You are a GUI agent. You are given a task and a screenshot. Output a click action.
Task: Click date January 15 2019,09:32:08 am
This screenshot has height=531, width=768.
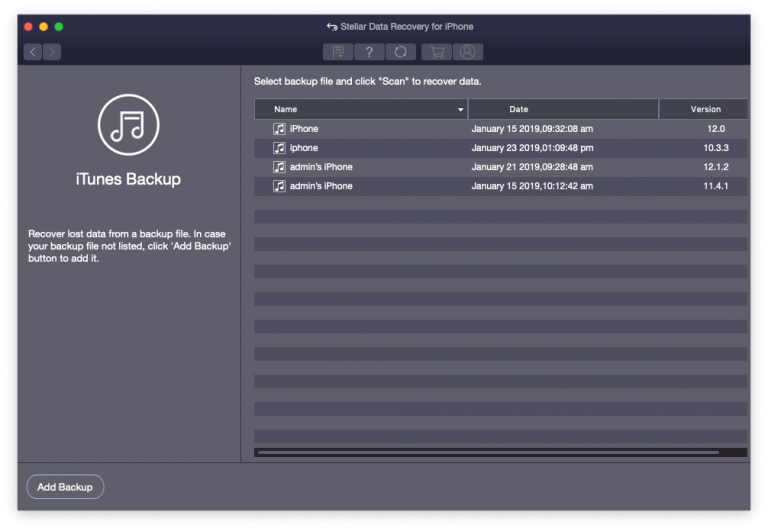532,129
